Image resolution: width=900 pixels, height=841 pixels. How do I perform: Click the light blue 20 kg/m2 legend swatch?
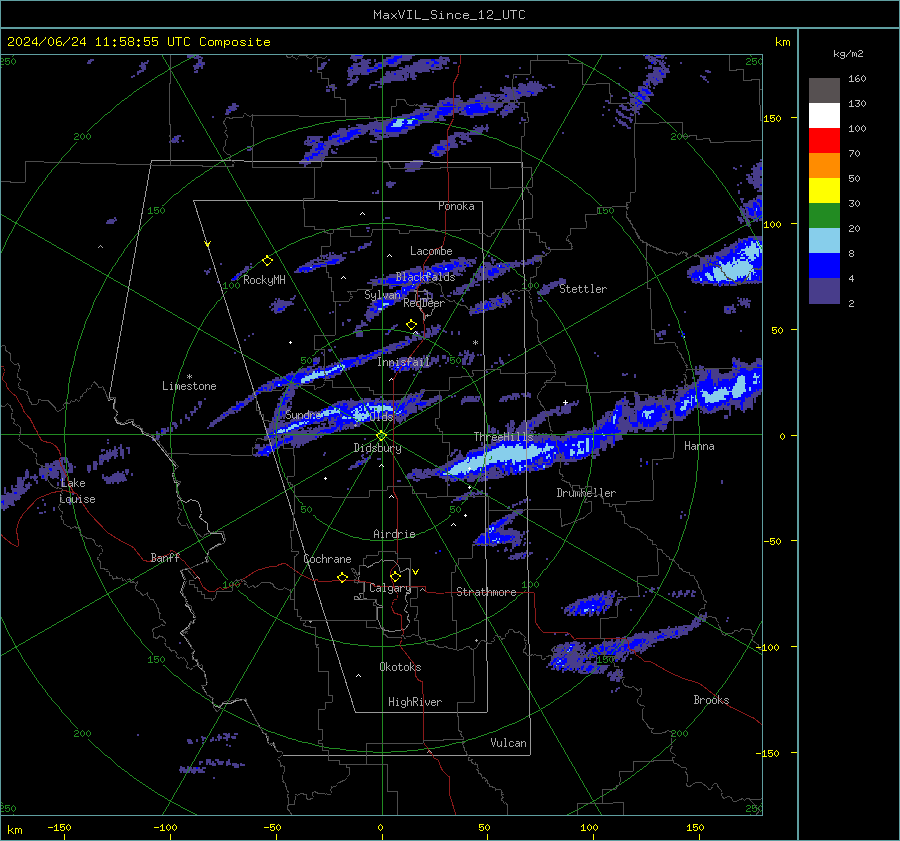point(824,241)
